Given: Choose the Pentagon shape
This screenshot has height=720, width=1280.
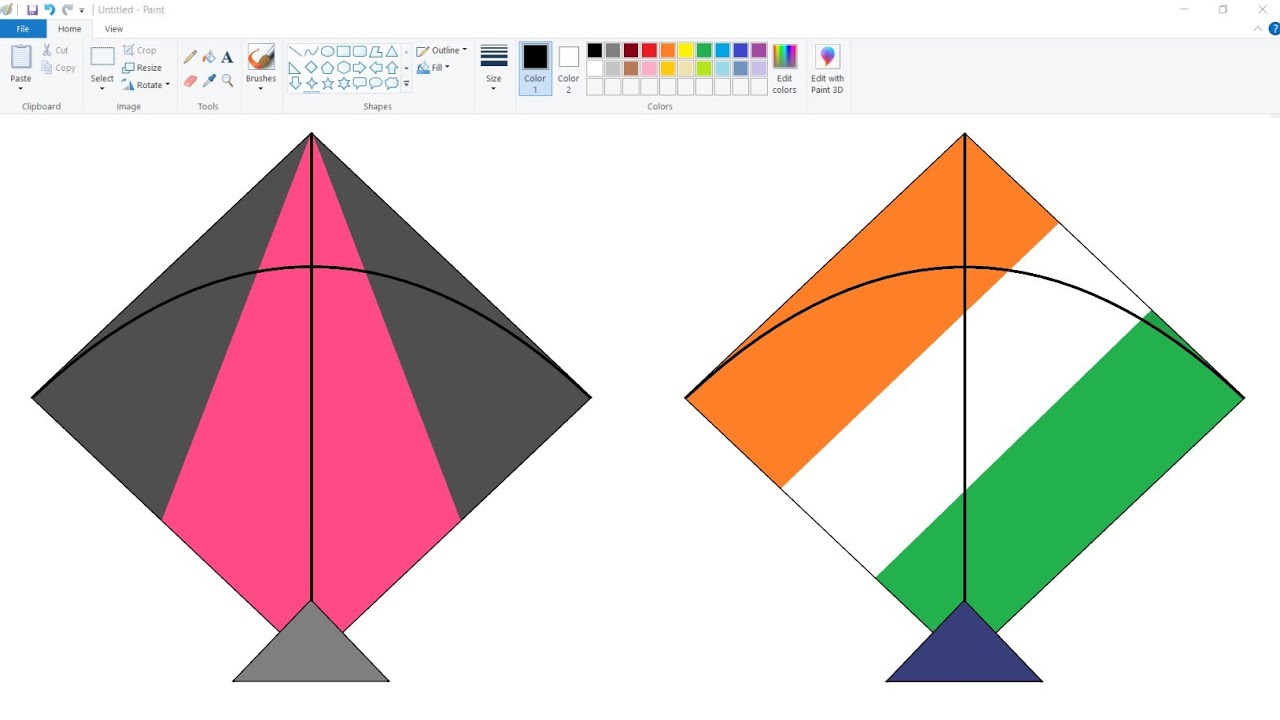Looking at the screenshot, I should tap(327, 67).
